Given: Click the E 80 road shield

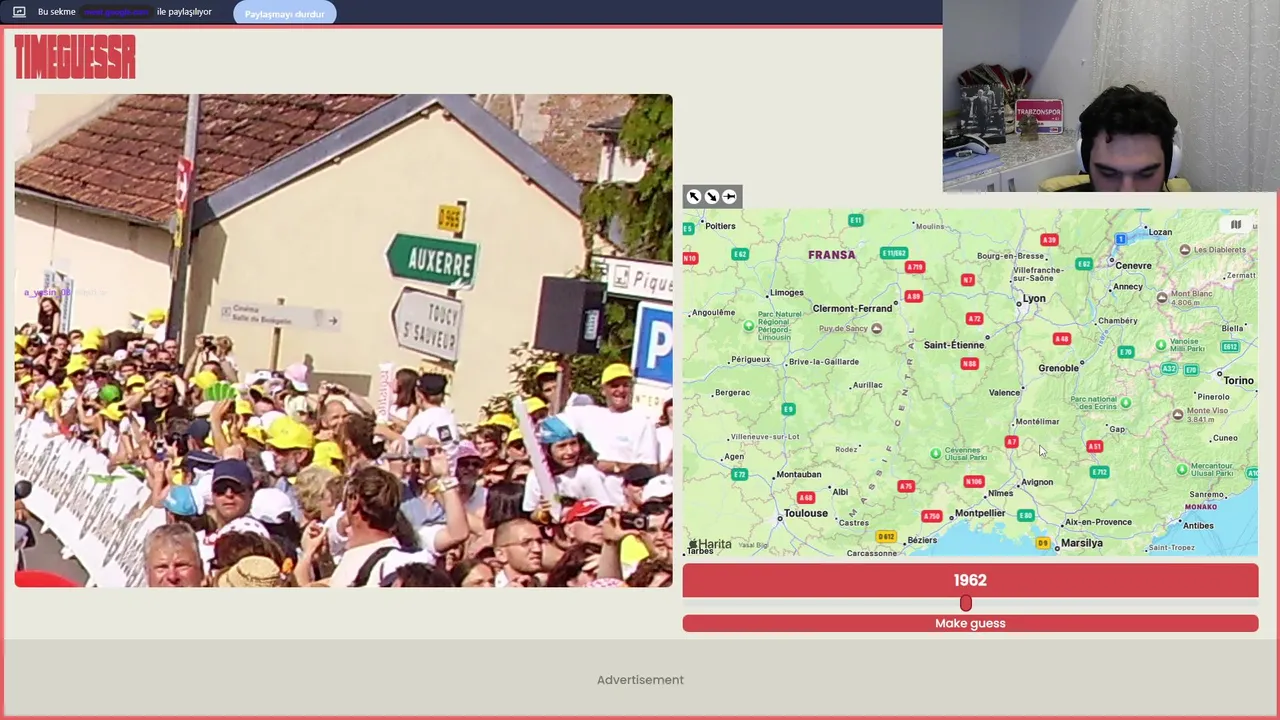Looking at the screenshot, I should (x=1025, y=515).
